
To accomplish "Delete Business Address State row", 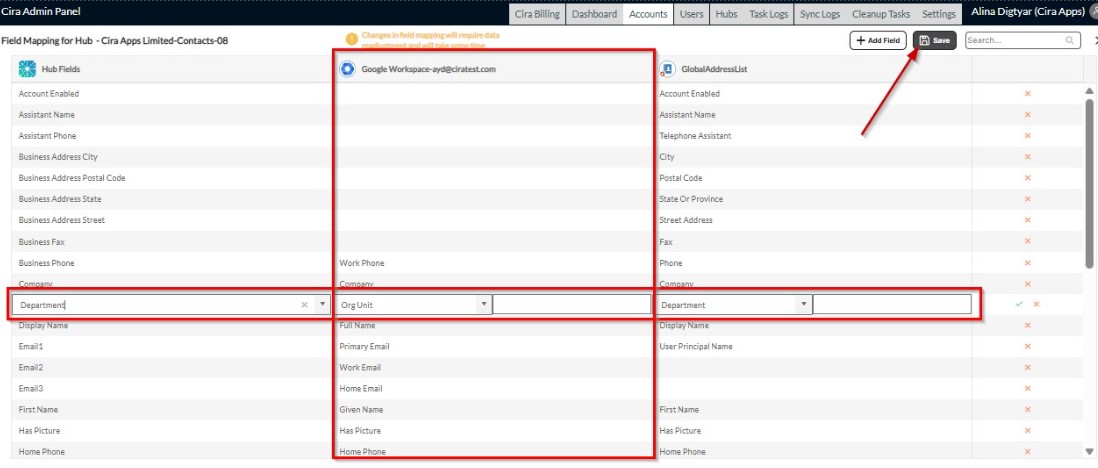I will click(x=1027, y=199).
